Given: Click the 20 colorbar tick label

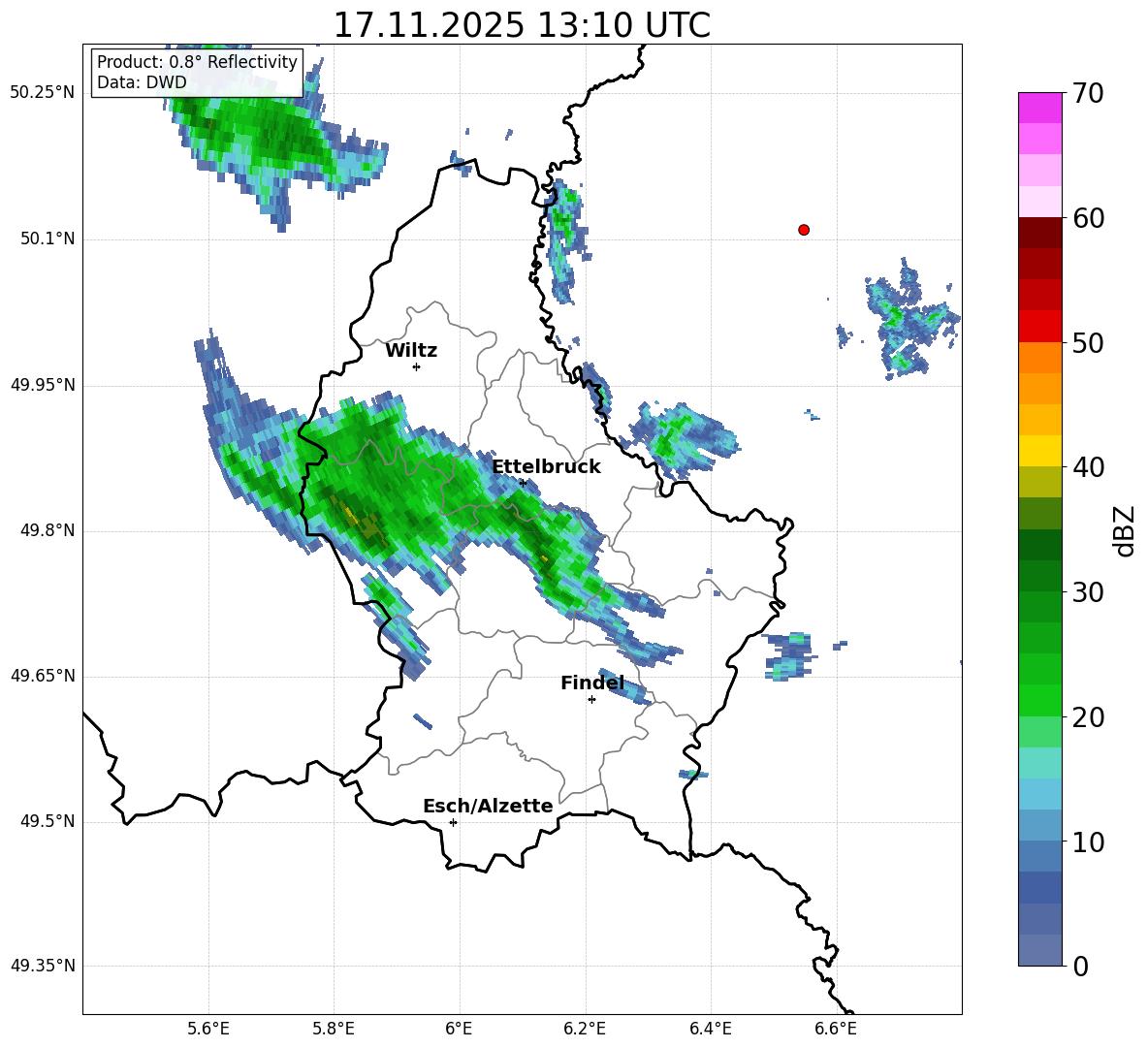Looking at the screenshot, I should 1088,716.
